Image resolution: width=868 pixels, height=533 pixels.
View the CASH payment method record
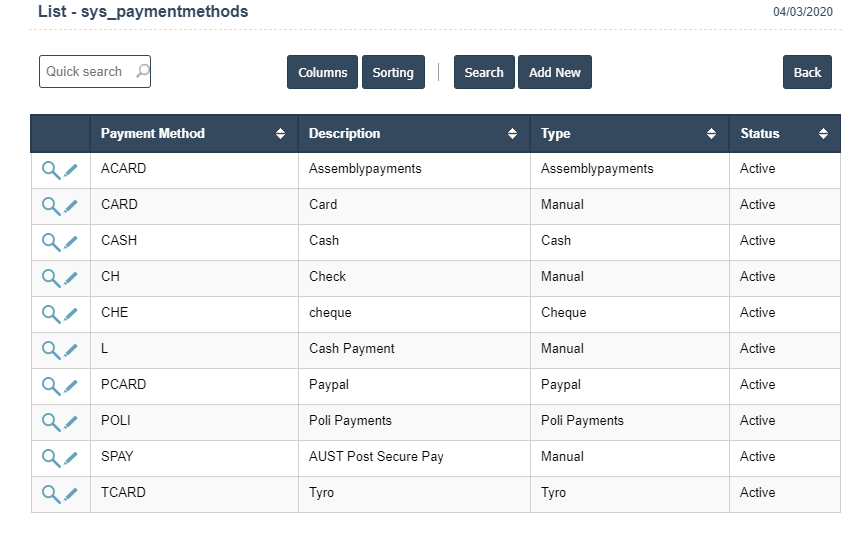click(x=50, y=242)
